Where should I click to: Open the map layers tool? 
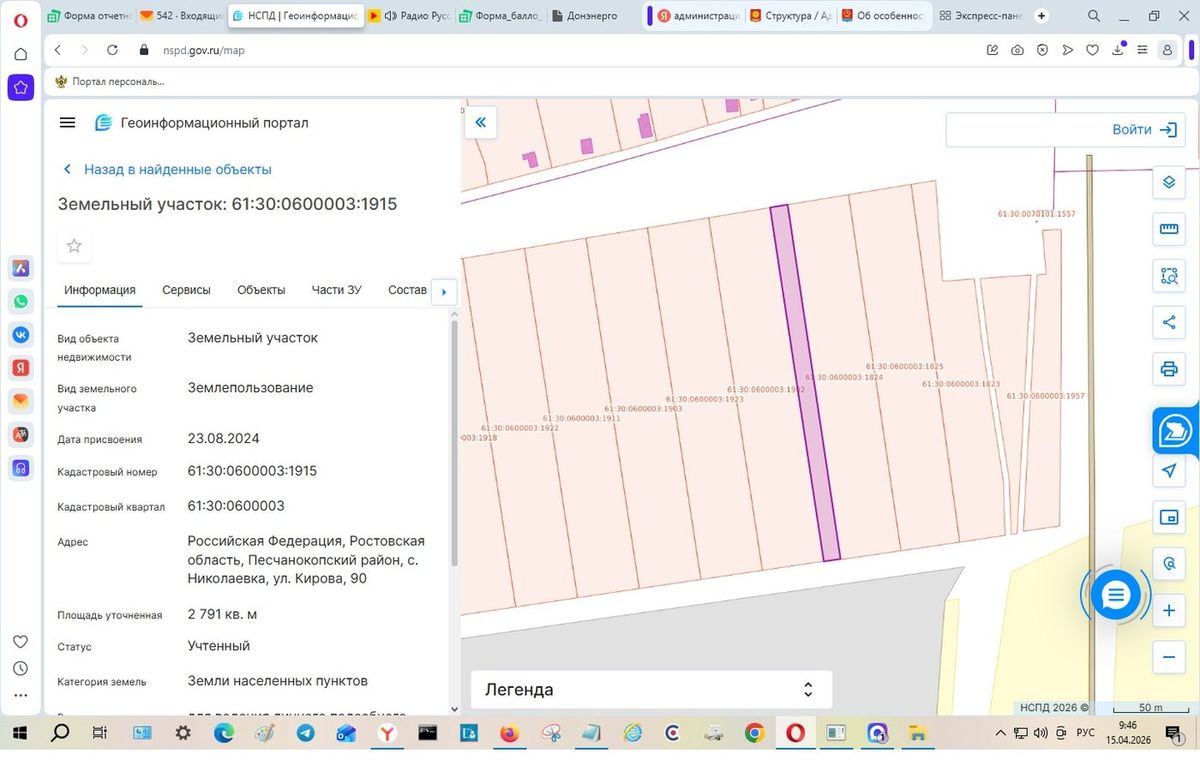pyautogui.click(x=1168, y=183)
